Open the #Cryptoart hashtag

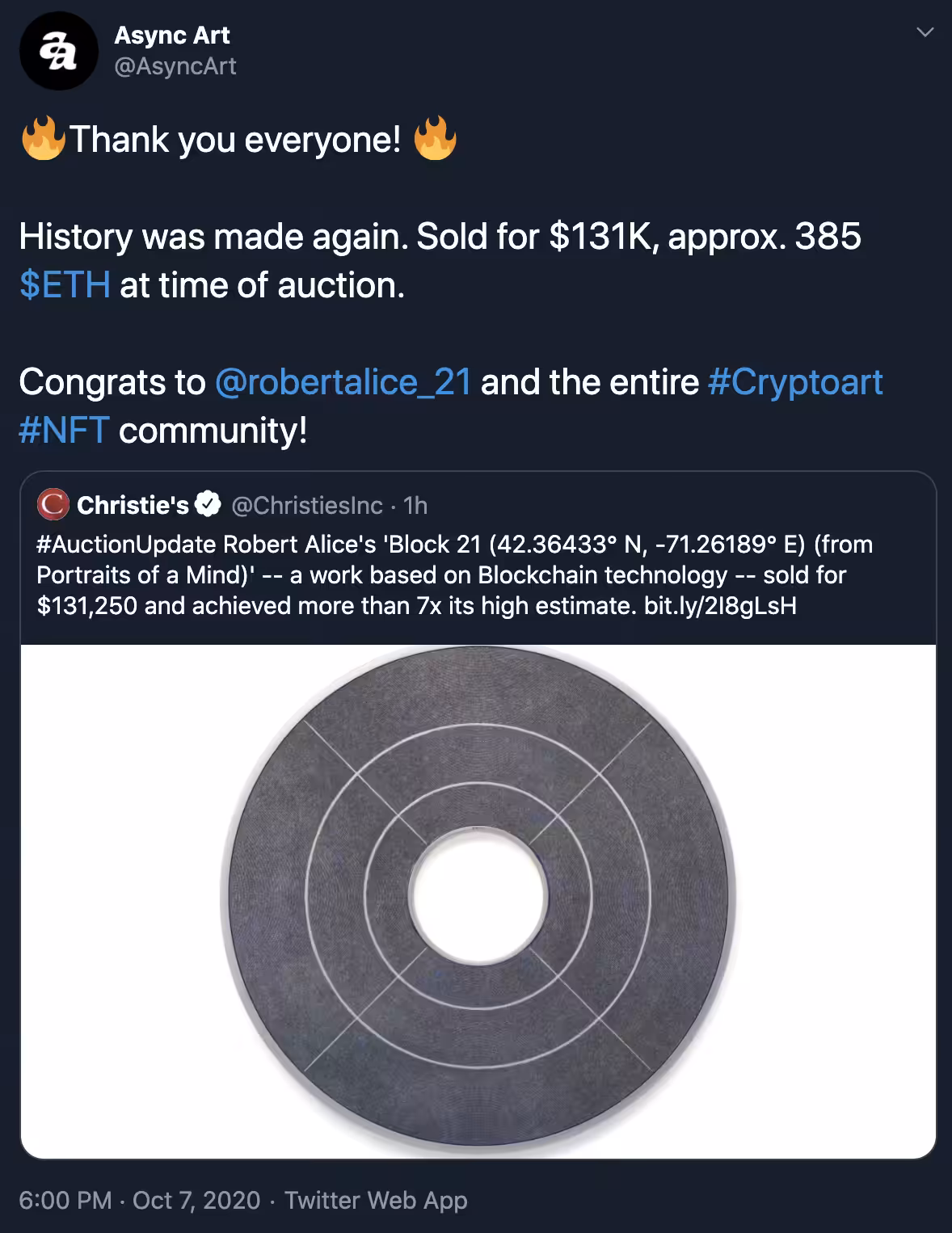pos(795,381)
